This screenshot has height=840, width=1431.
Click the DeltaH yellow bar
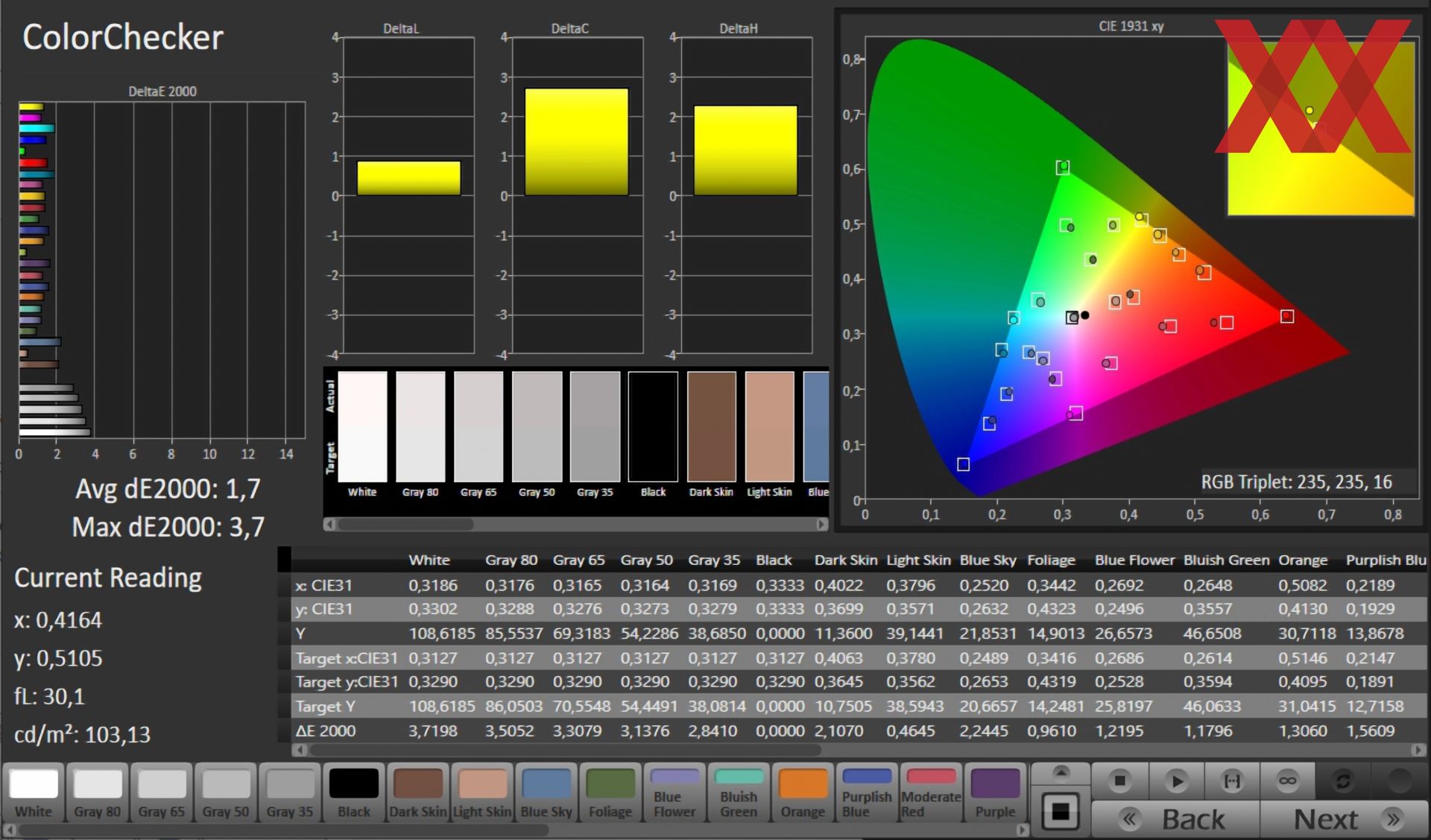tap(745, 151)
